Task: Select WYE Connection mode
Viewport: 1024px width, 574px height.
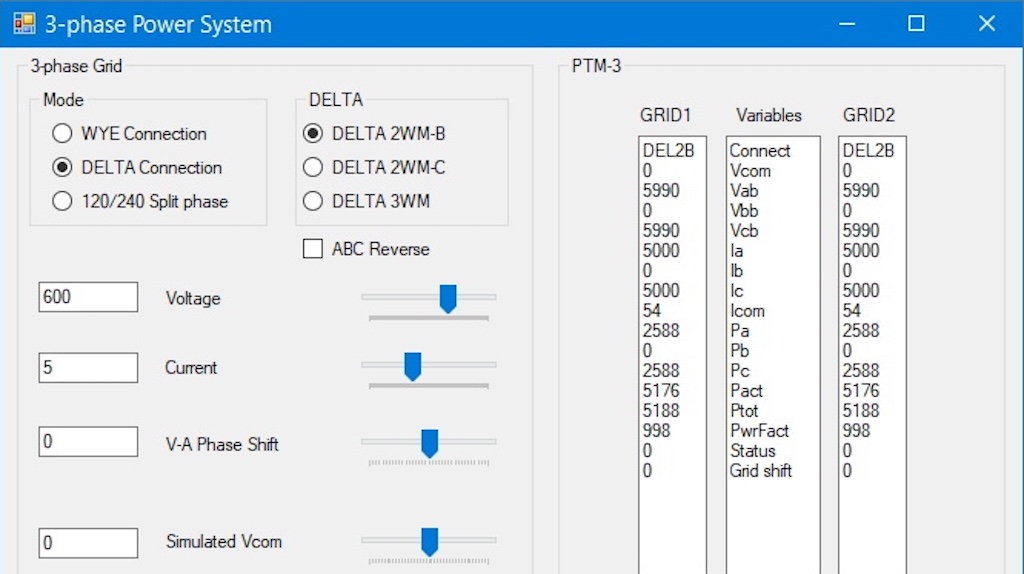Action: click(x=63, y=134)
